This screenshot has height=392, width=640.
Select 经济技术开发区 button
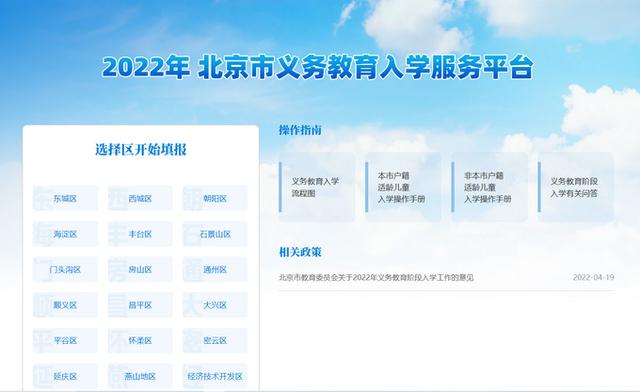click(x=215, y=376)
